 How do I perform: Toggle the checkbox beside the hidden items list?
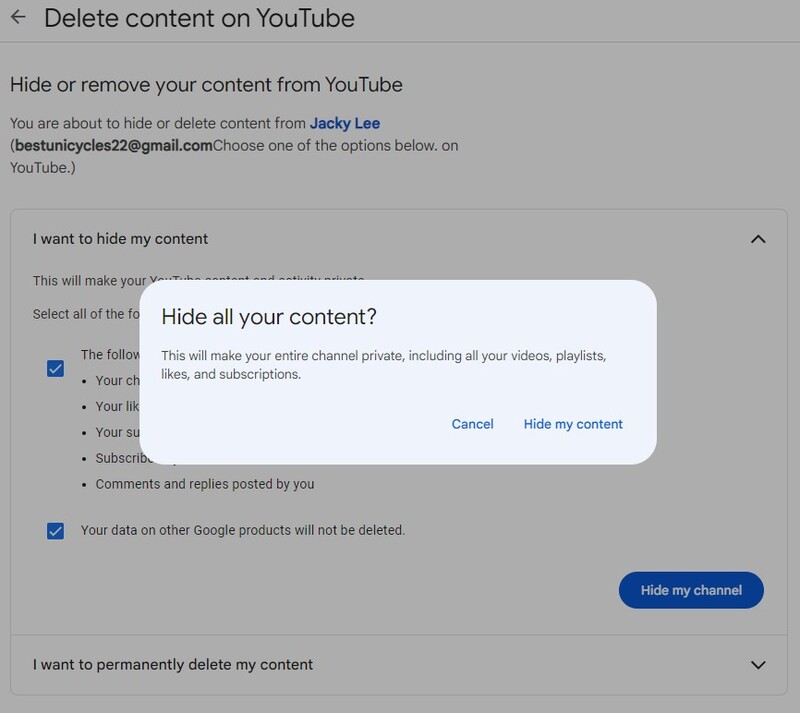tap(56, 369)
